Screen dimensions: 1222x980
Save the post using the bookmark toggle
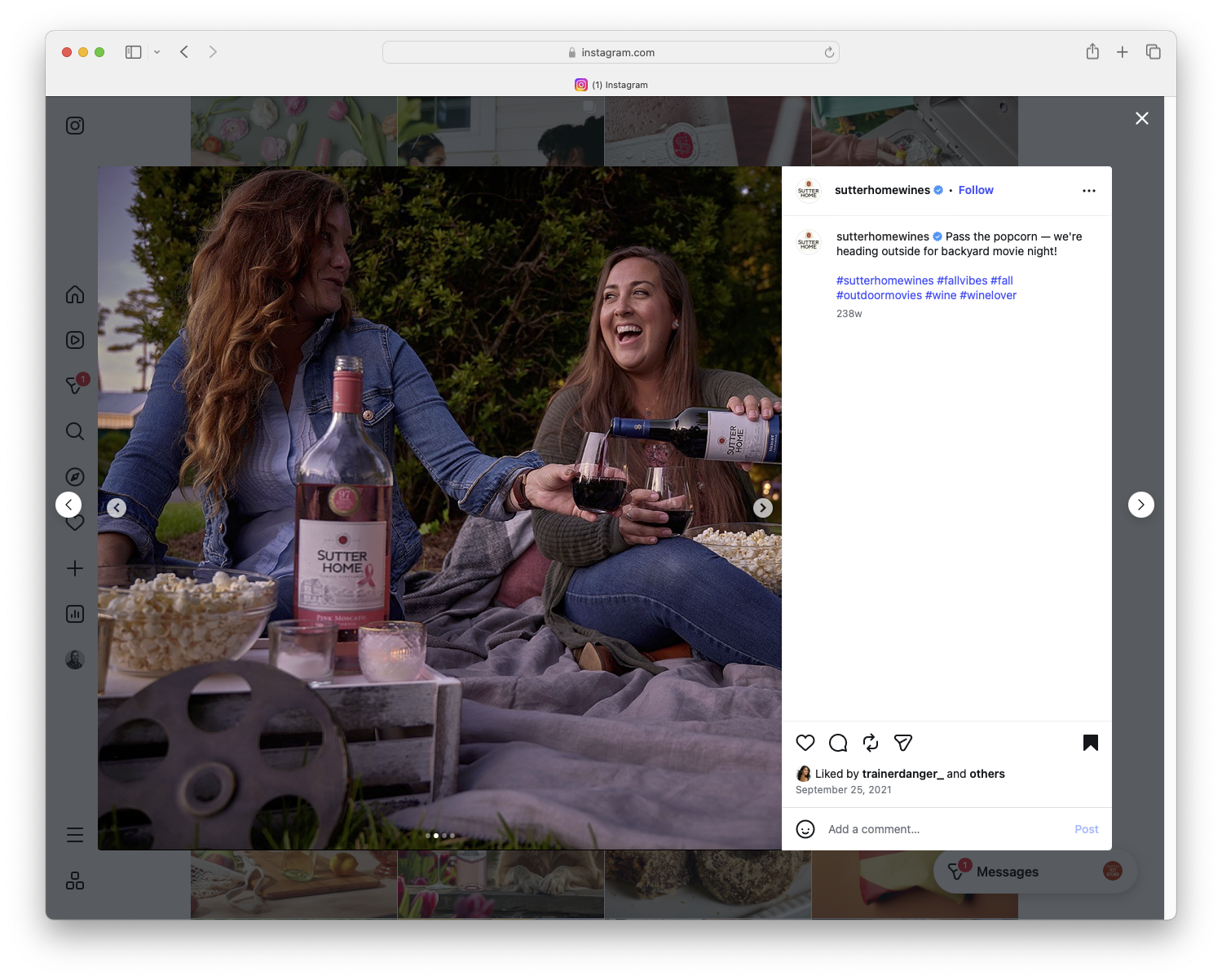(x=1091, y=743)
